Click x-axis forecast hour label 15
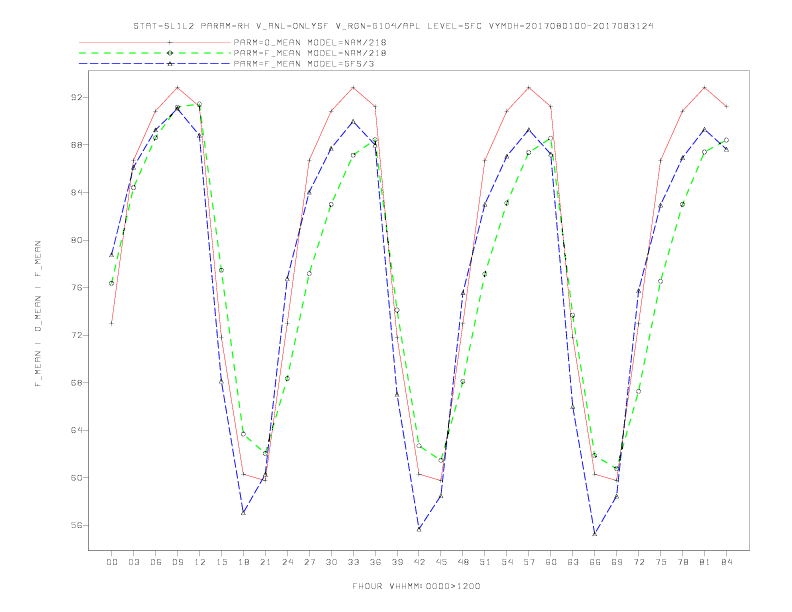The width and height of the screenshot is (792, 612). pos(221,562)
